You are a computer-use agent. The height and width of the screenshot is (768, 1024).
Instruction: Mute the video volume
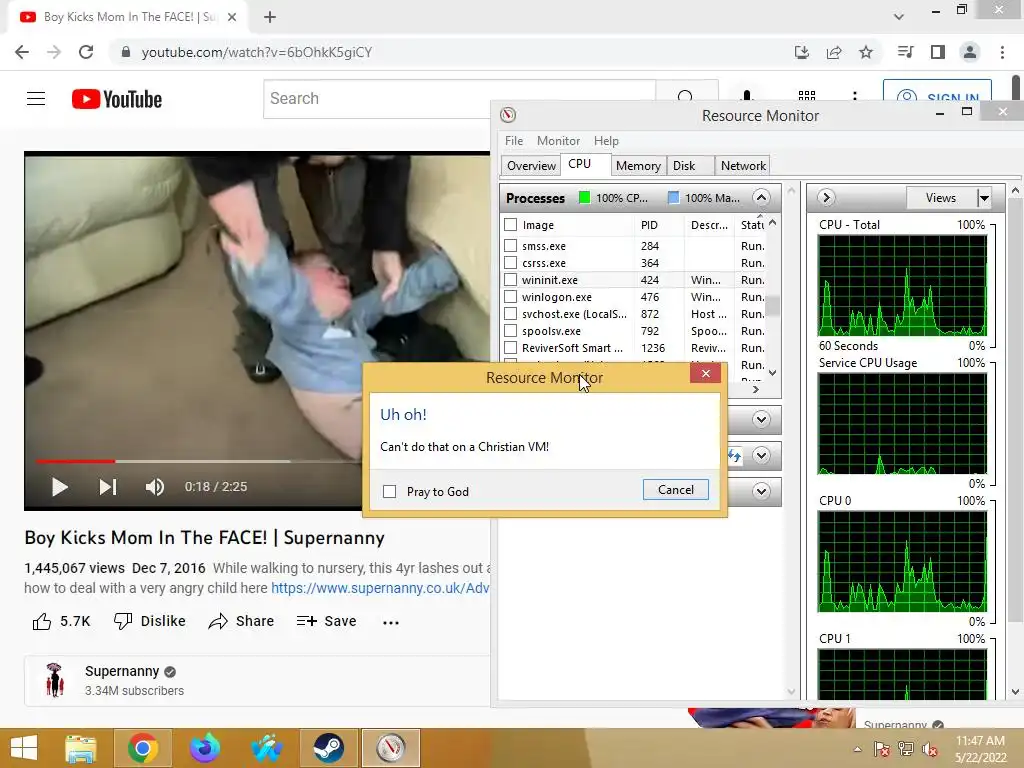[x=155, y=487]
